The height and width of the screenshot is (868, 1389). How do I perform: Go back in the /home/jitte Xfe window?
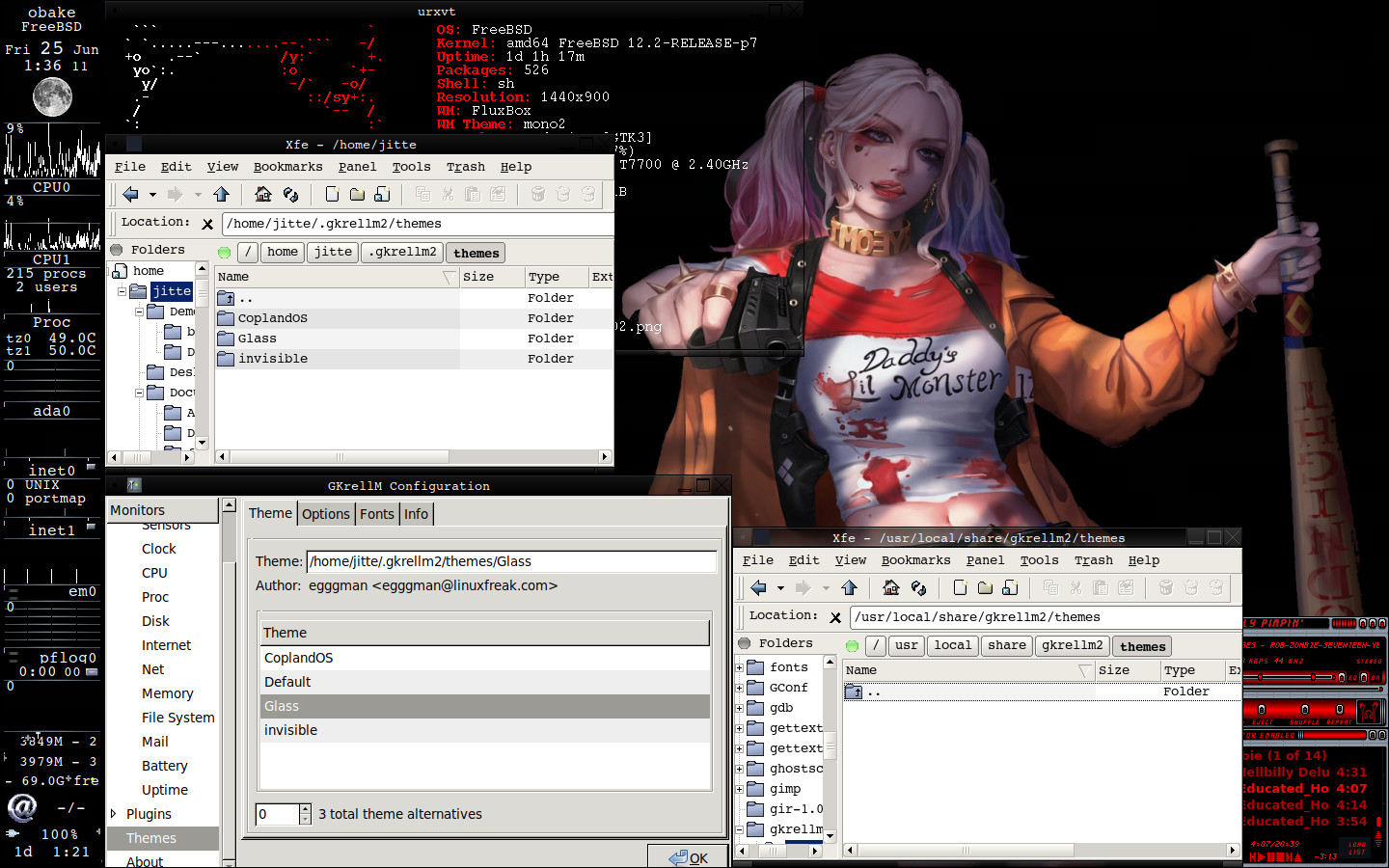point(130,195)
